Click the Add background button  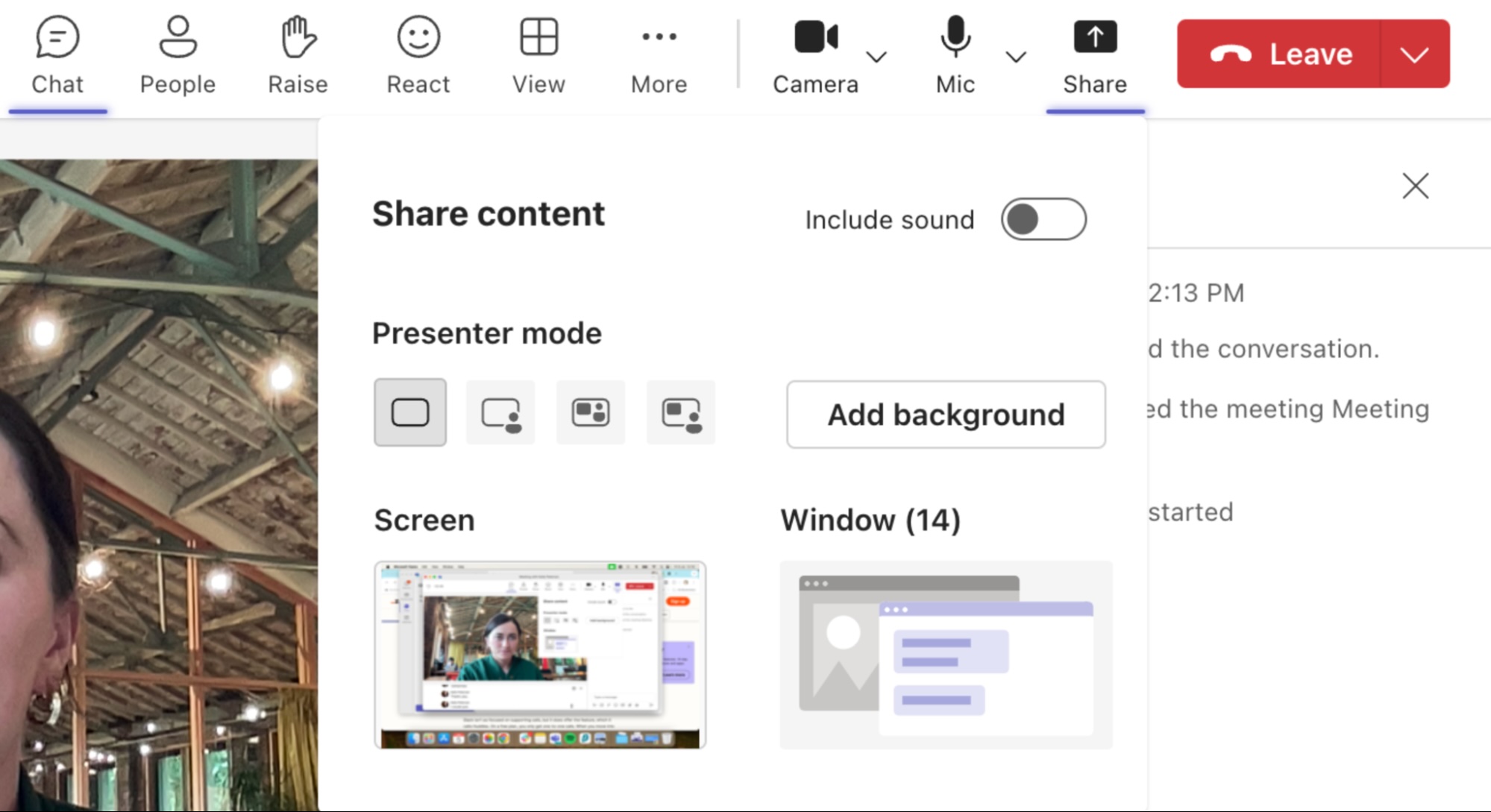pos(946,415)
